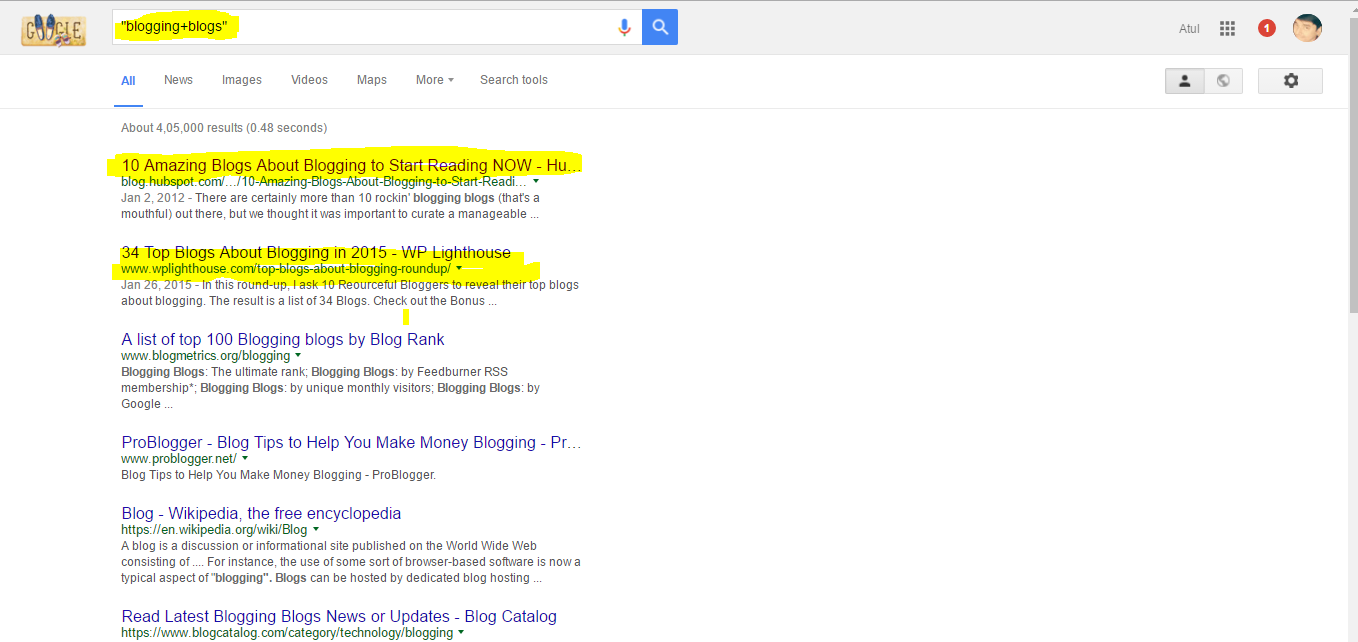This screenshot has width=1358, height=642.
Task: Click the 'Blog Tips to Help You Make Money' snippet
Action: (279, 475)
